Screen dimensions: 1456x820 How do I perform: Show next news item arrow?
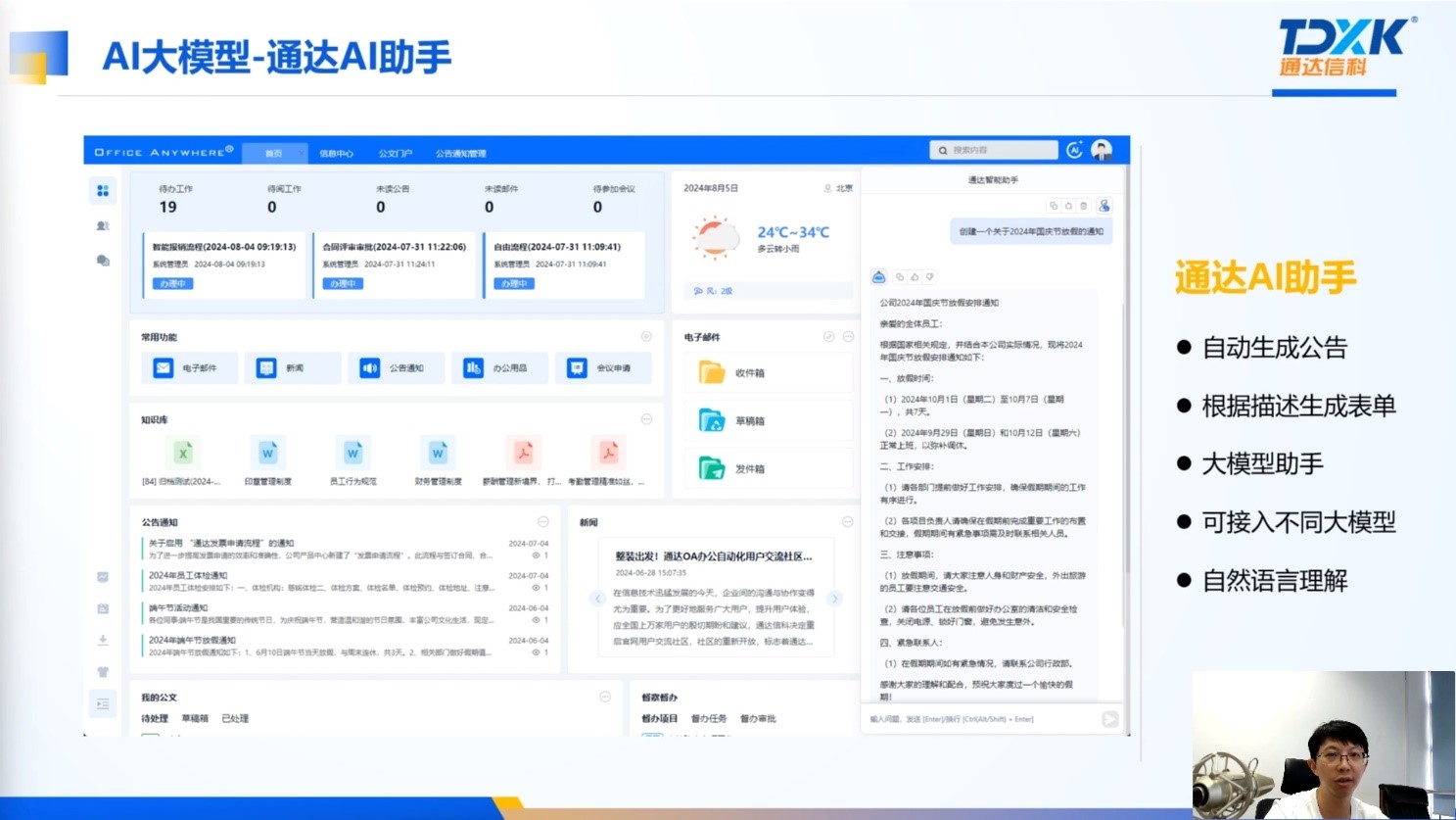(x=834, y=598)
